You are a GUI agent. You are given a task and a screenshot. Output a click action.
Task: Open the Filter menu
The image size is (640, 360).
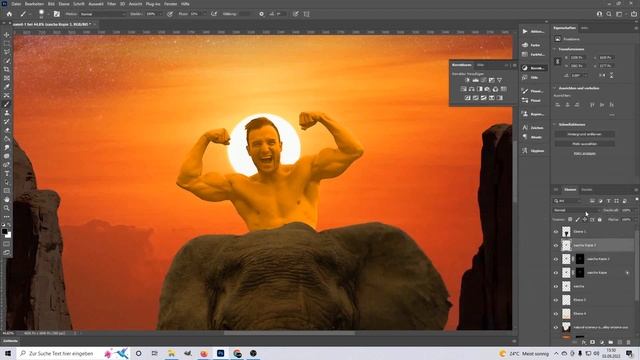(x=111, y=4)
